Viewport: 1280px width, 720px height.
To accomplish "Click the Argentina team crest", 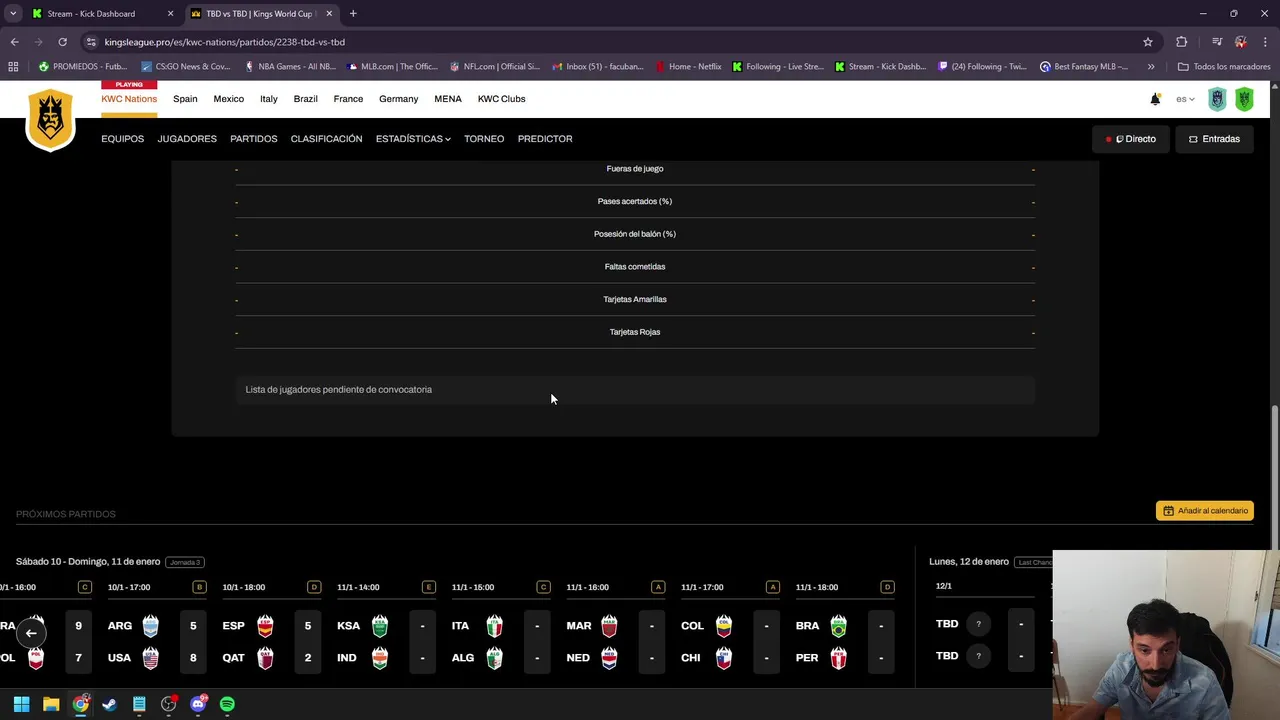I will 150,626.
